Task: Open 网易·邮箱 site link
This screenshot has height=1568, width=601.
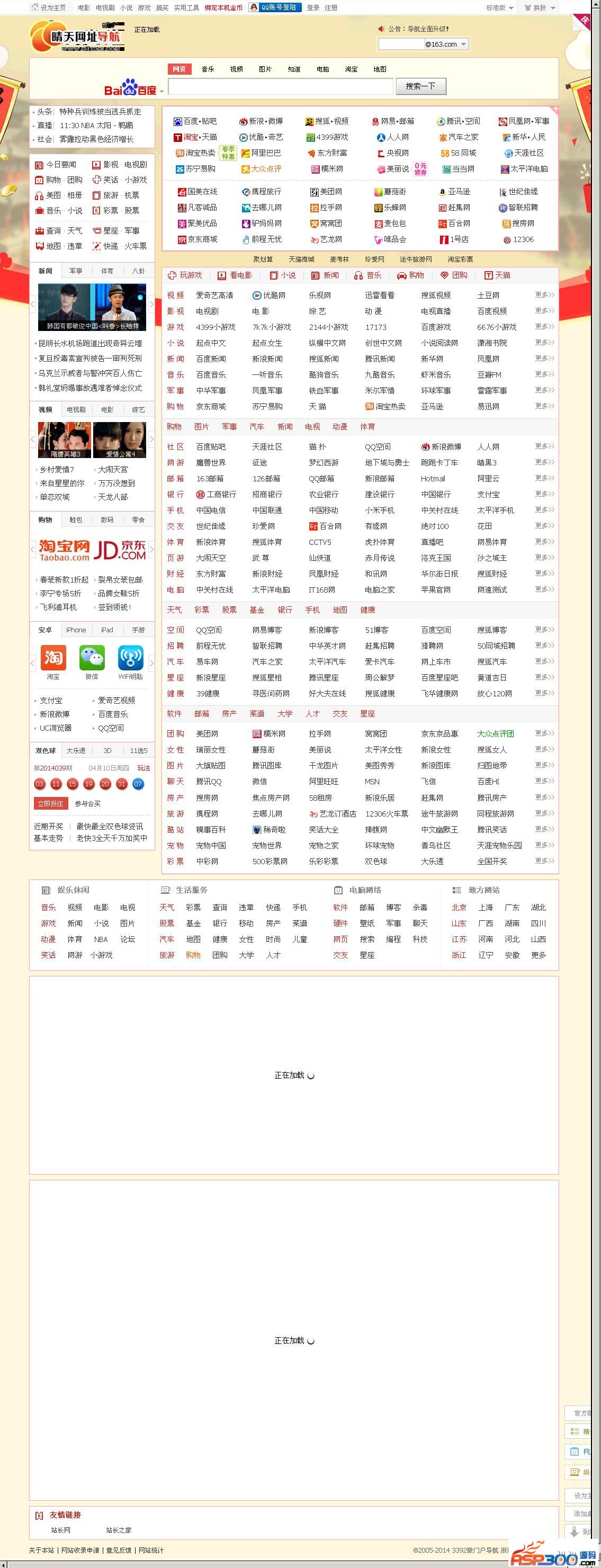Action: pos(393,121)
